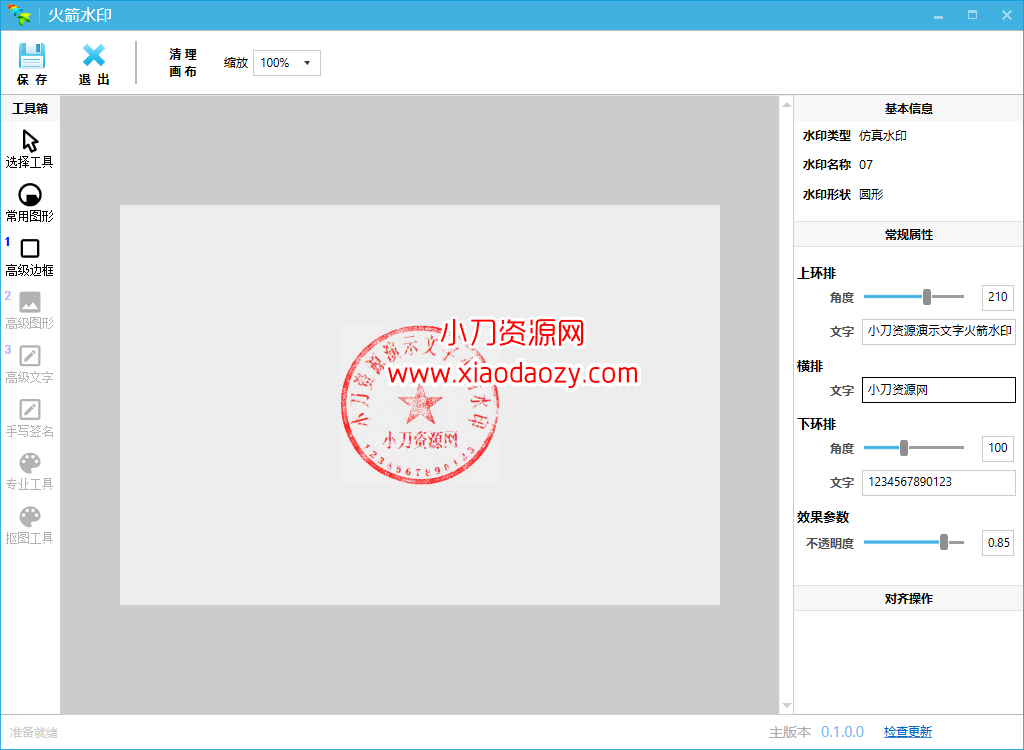Click the 清理画布 clear canvas button

pos(183,63)
